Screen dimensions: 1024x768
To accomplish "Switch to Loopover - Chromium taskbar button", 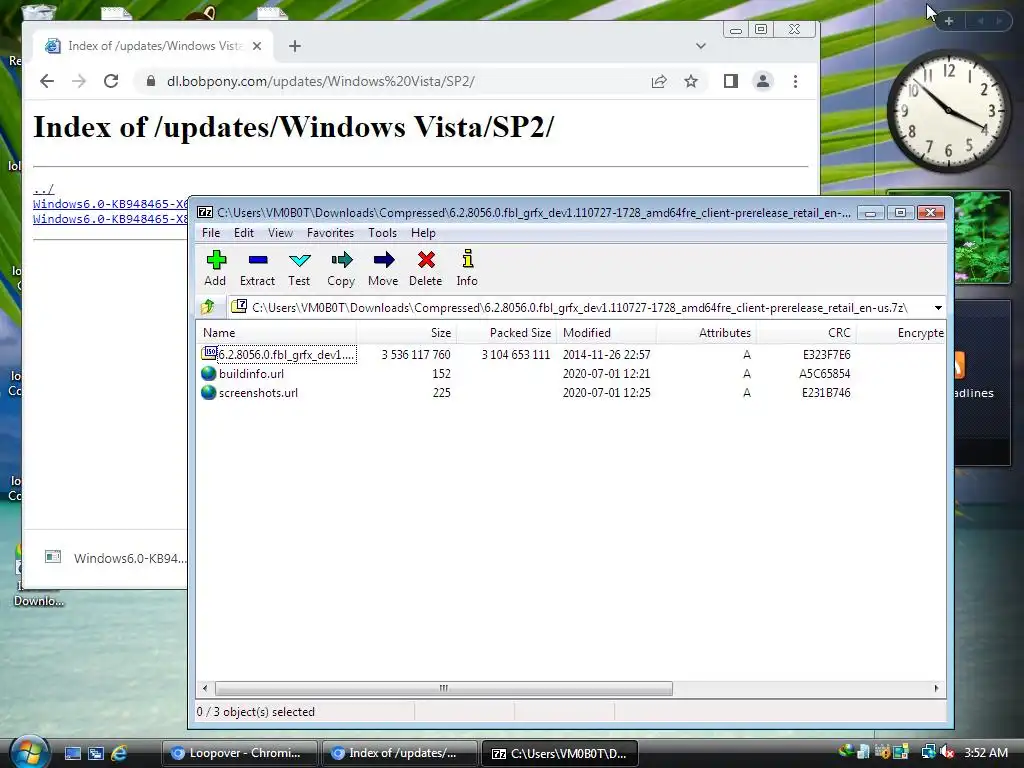I will tap(239, 753).
